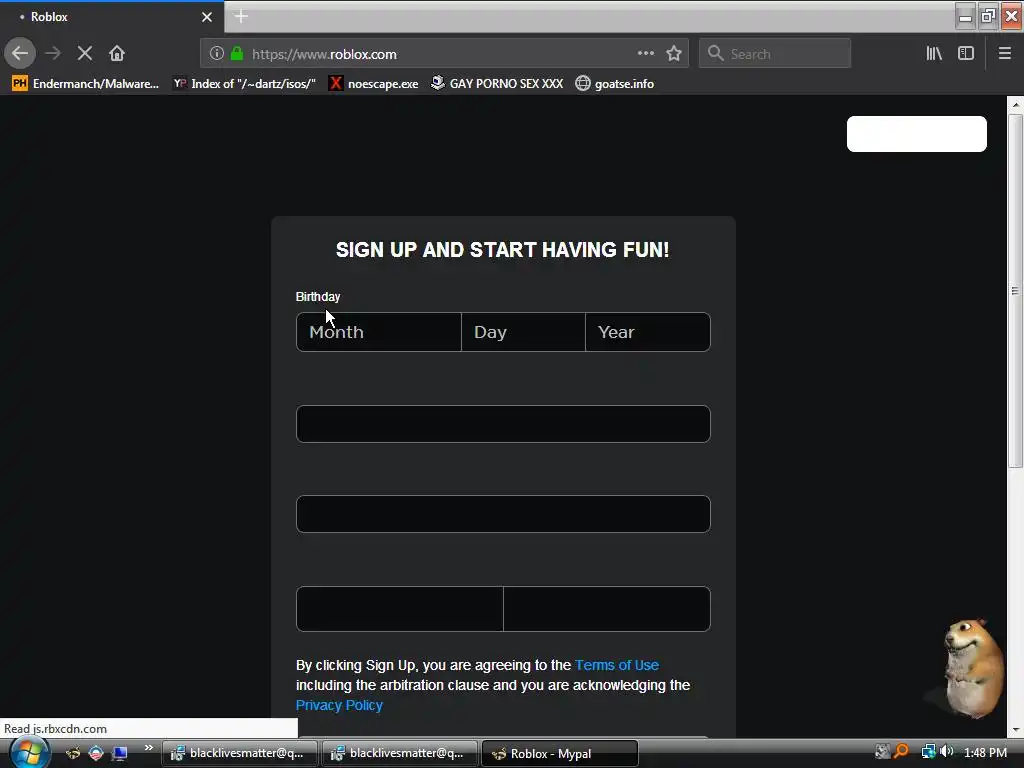
Task: Open the Index of /~dartz/isos/ bookmark
Action: (244, 84)
